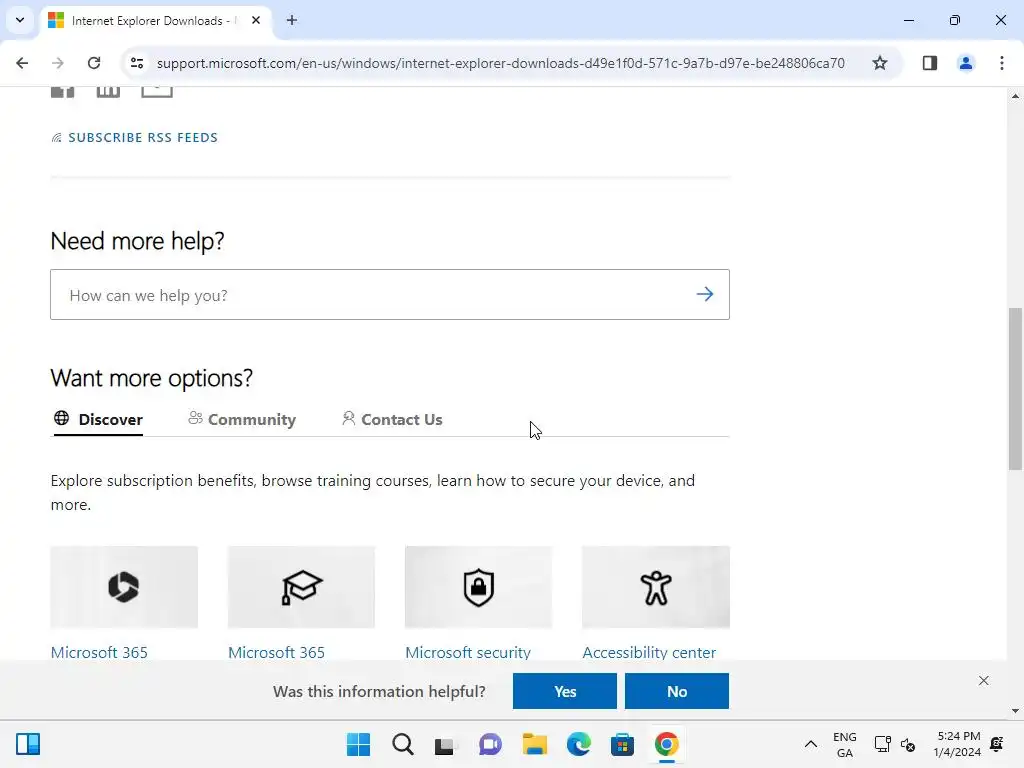This screenshot has height=768, width=1024.
Task: Open Chrome side panel
Action: point(930,63)
